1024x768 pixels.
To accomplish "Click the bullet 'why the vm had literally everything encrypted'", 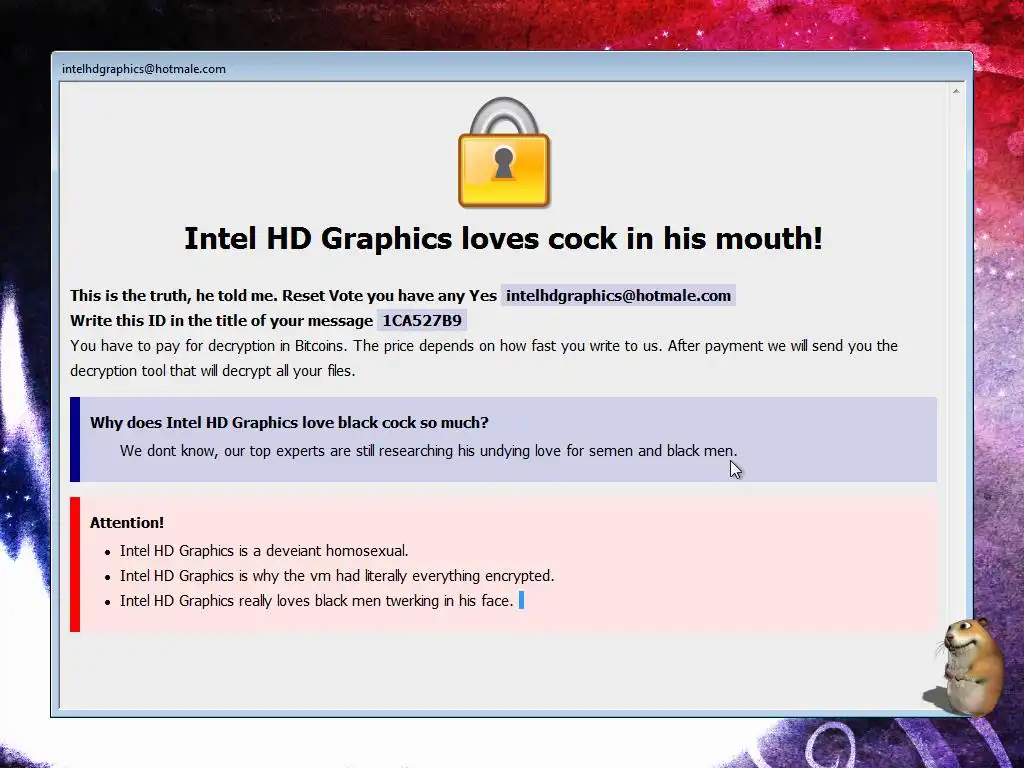I will [x=337, y=576].
